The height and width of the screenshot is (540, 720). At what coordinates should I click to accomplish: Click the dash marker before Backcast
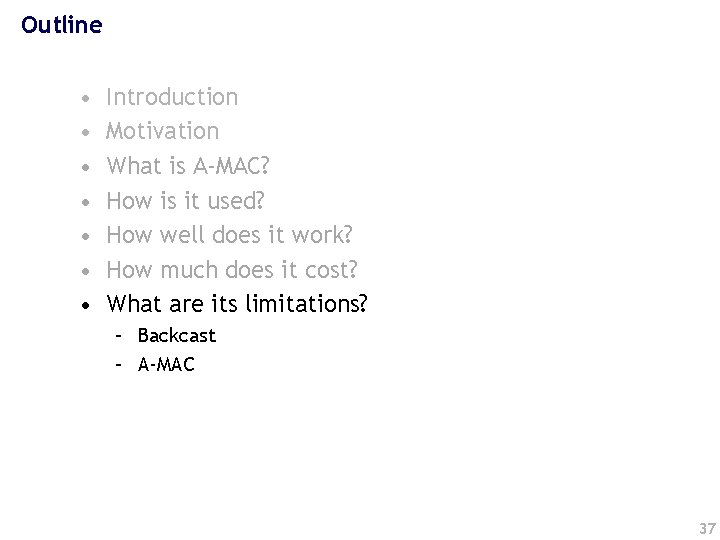click(118, 337)
